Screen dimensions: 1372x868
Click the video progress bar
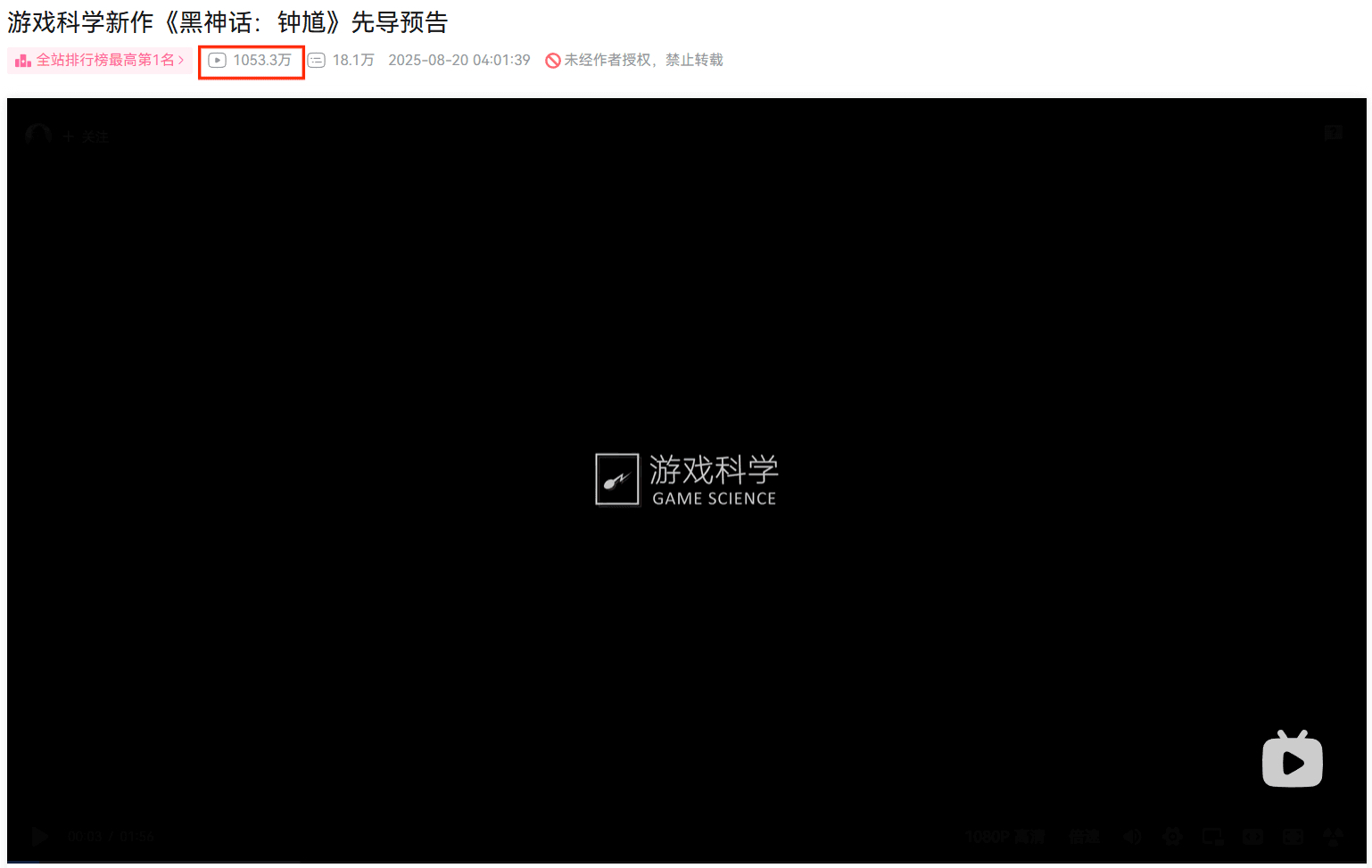686,862
